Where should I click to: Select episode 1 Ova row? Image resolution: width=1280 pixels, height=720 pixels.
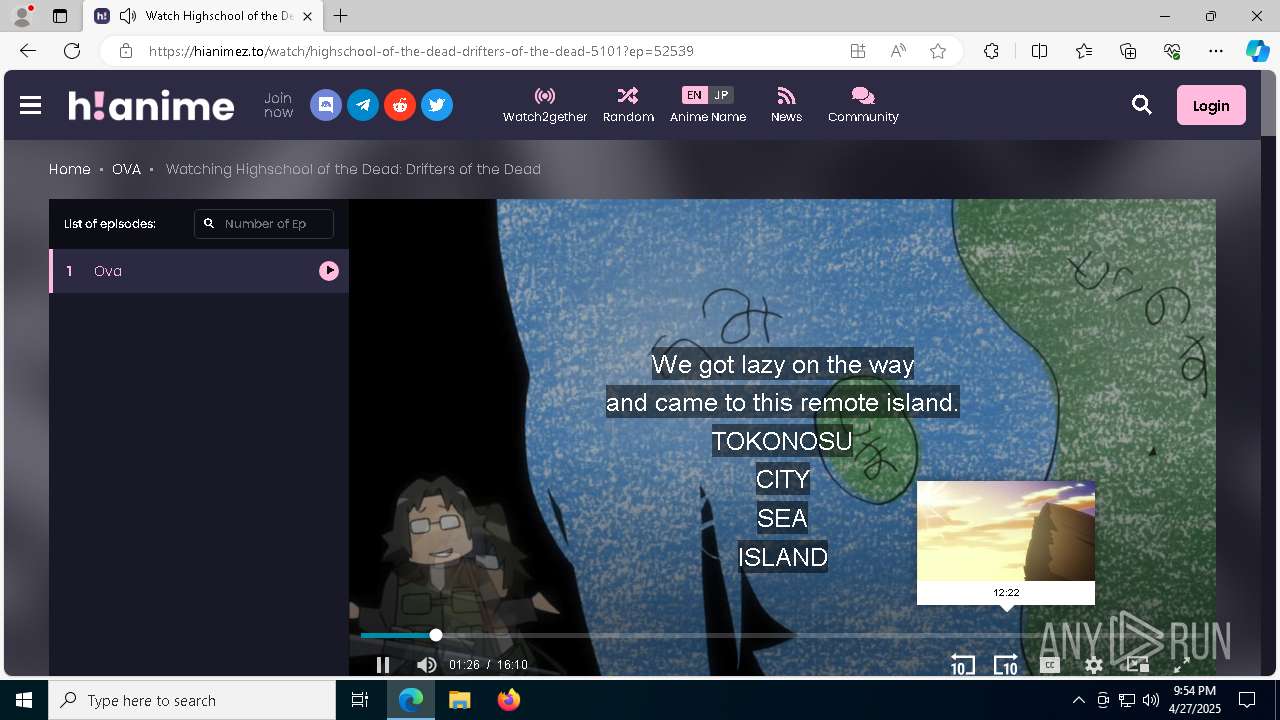(199, 271)
